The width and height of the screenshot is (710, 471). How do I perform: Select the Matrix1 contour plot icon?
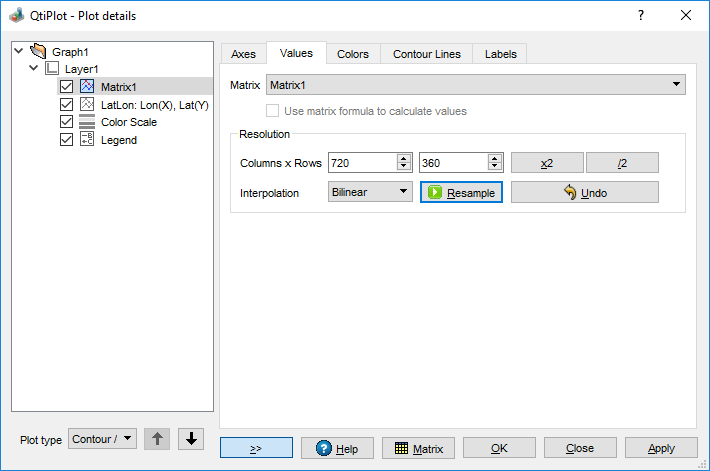coord(87,86)
